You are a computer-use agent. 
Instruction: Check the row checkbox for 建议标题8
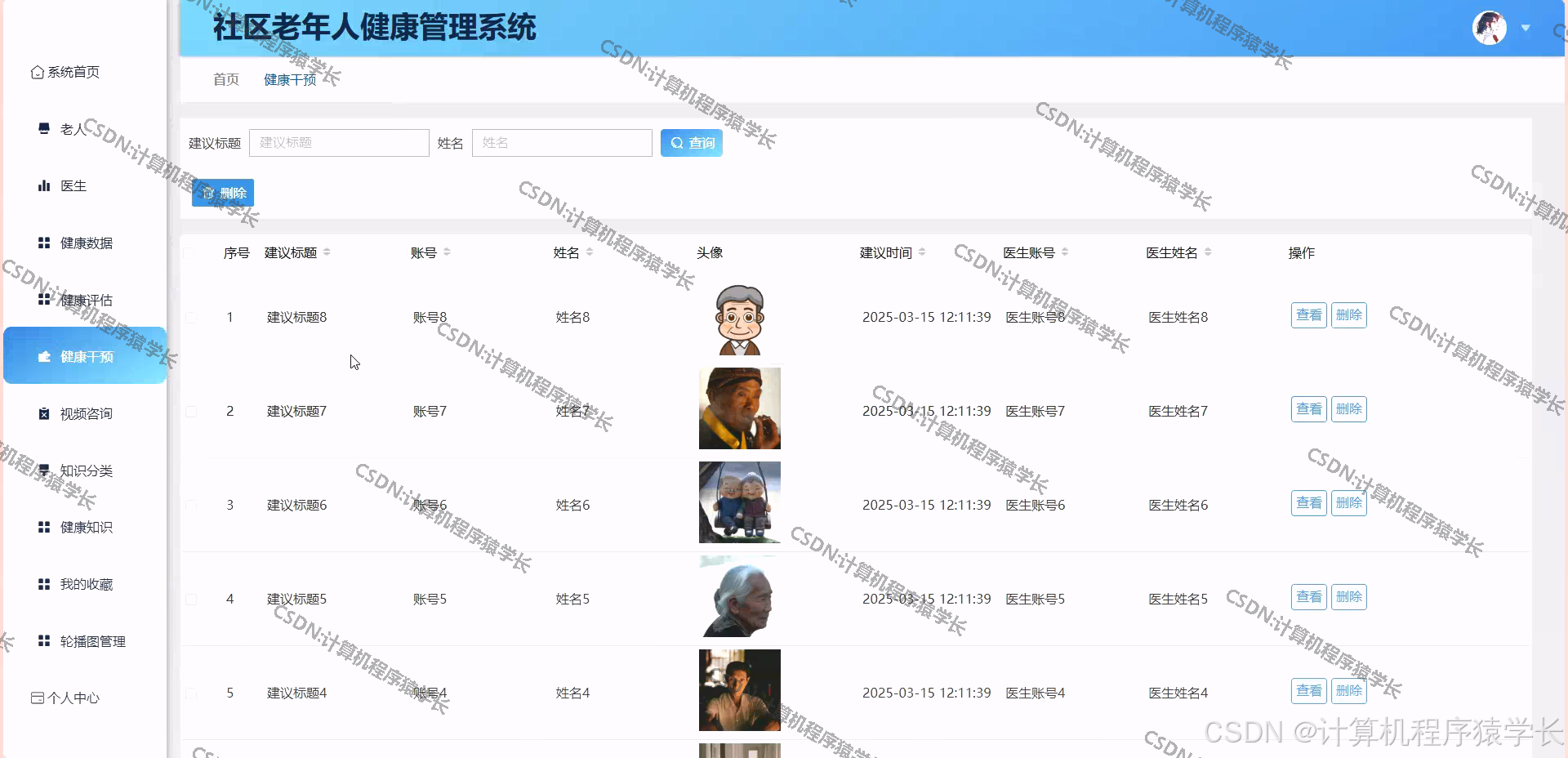pyautogui.click(x=191, y=317)
